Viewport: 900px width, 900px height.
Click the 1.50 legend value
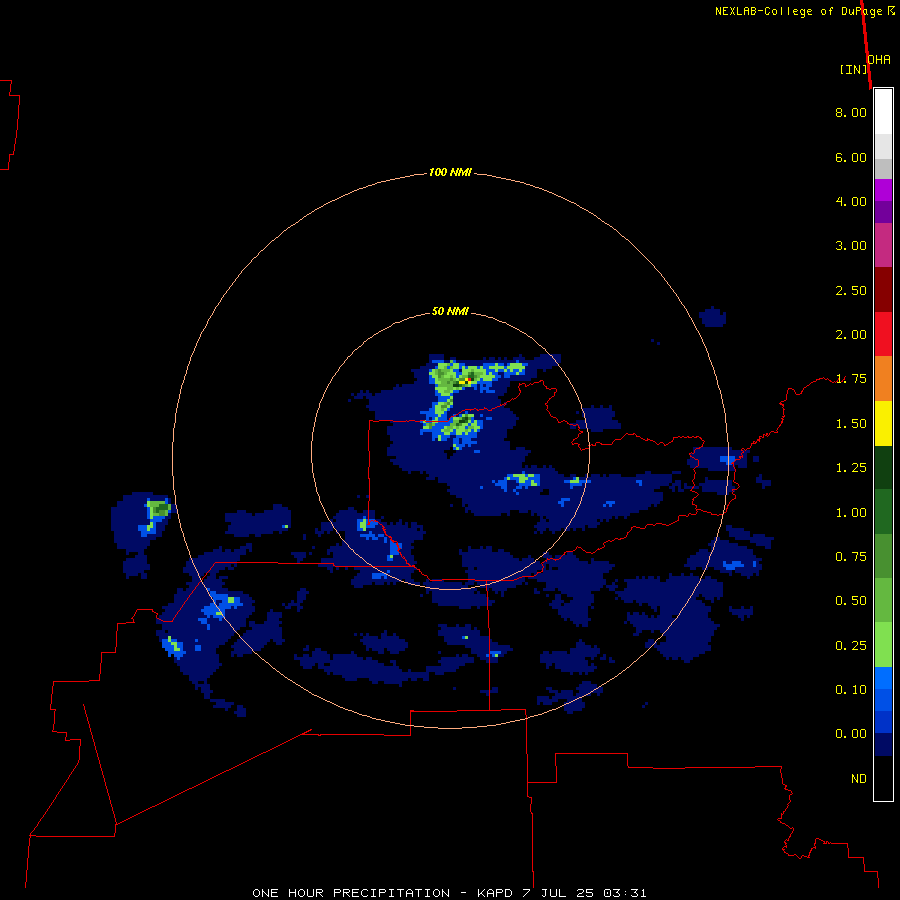[851, 424]
